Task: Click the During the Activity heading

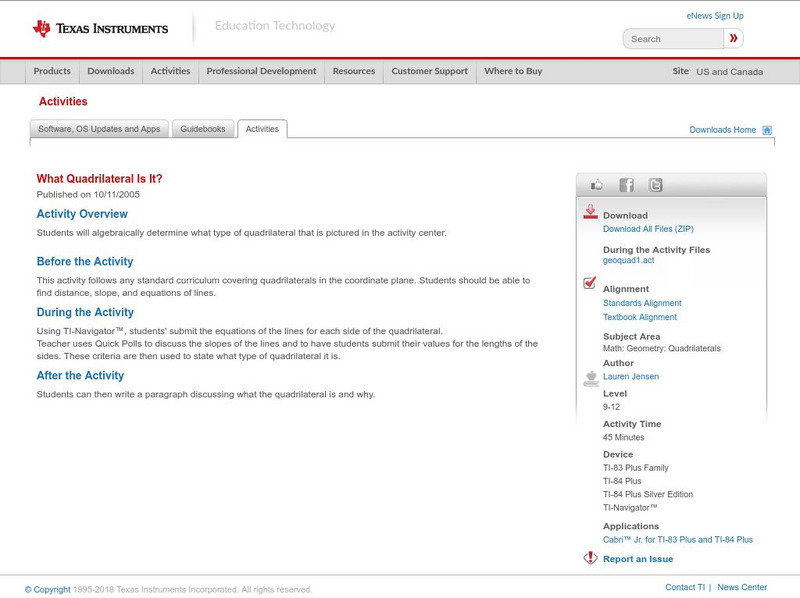Action: pos(85,312)
